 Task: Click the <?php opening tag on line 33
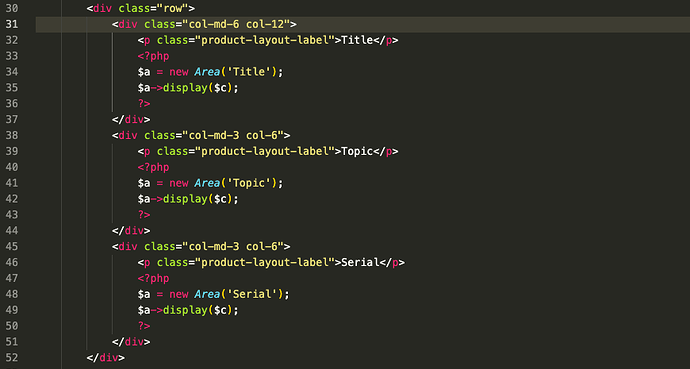(x=153, y=56)
